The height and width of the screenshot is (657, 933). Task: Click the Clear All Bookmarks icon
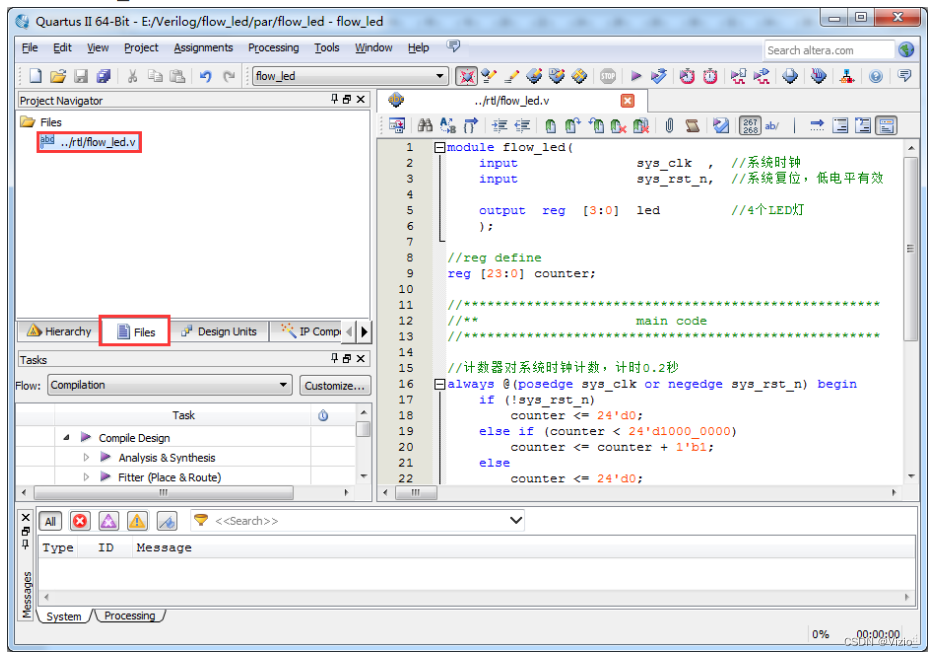coord(641,125)
